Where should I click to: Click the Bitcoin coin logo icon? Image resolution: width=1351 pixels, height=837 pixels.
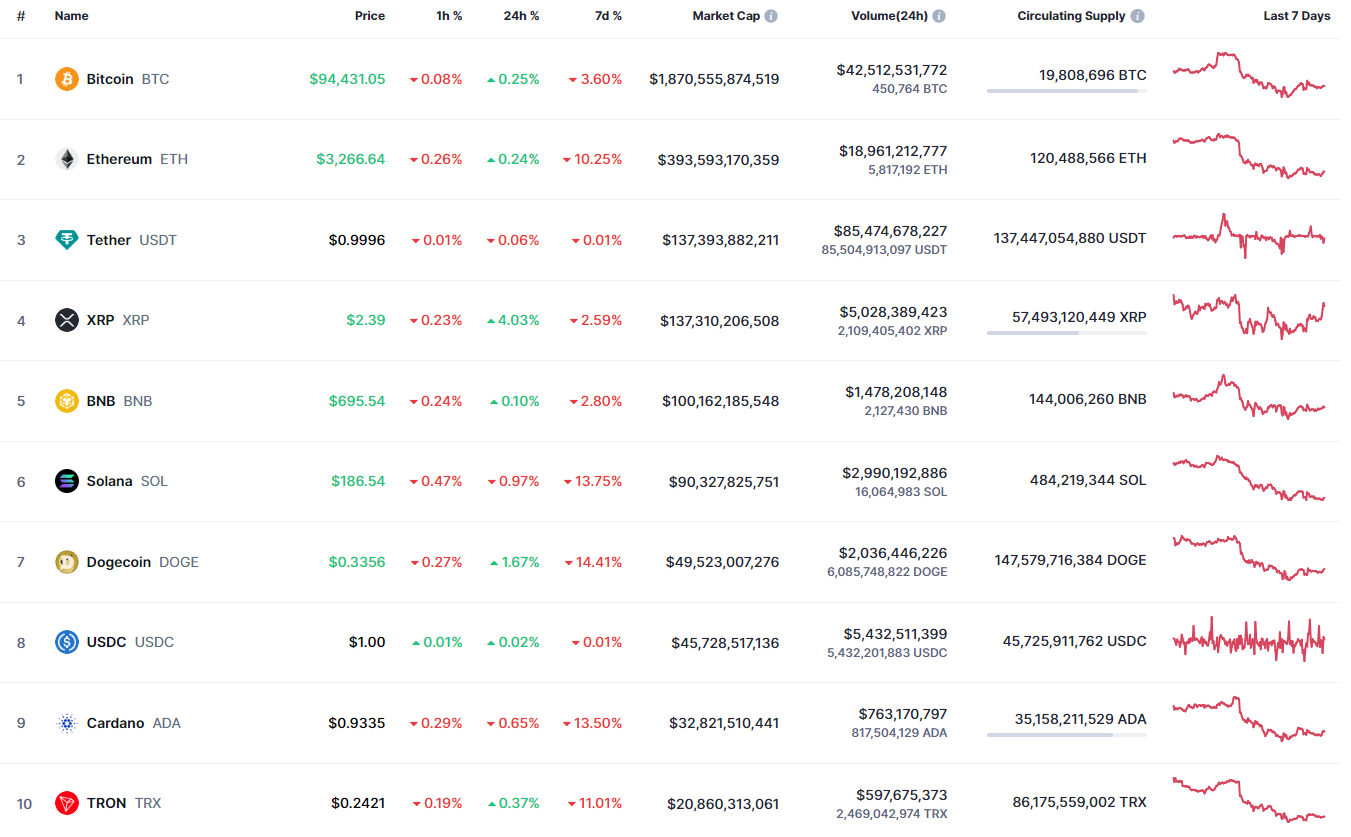[67, 79]
